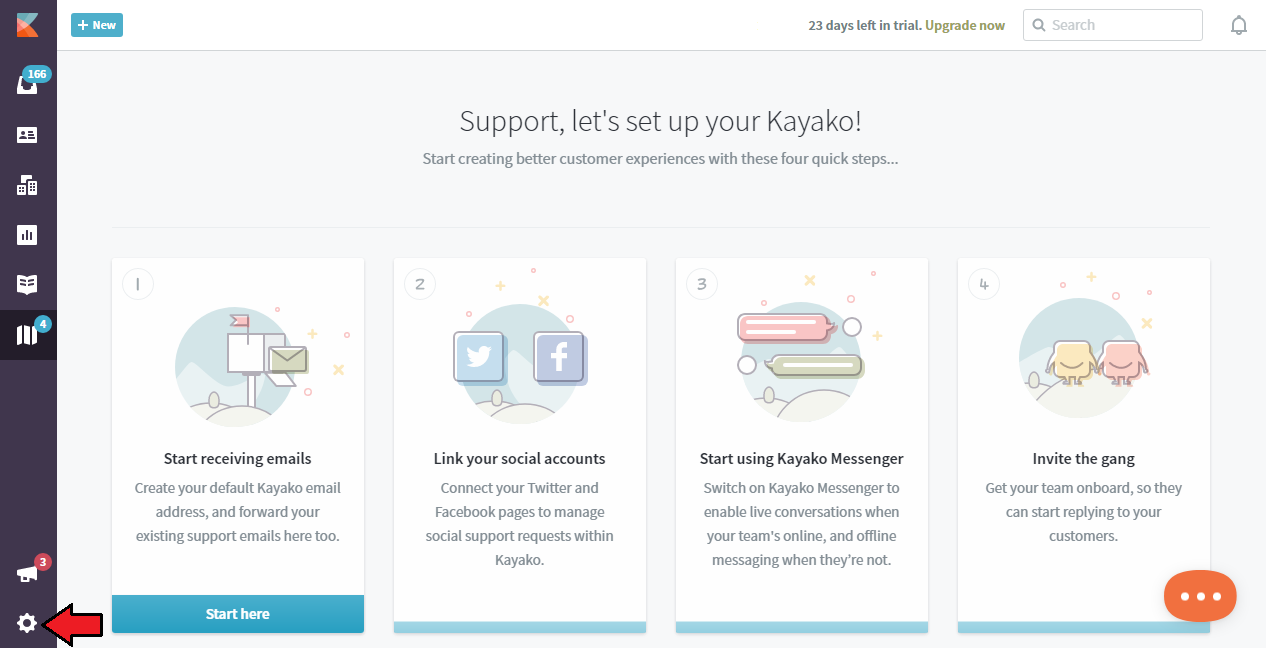Click the notification bell icon

pyautogui.click(x=1239, y=25)
